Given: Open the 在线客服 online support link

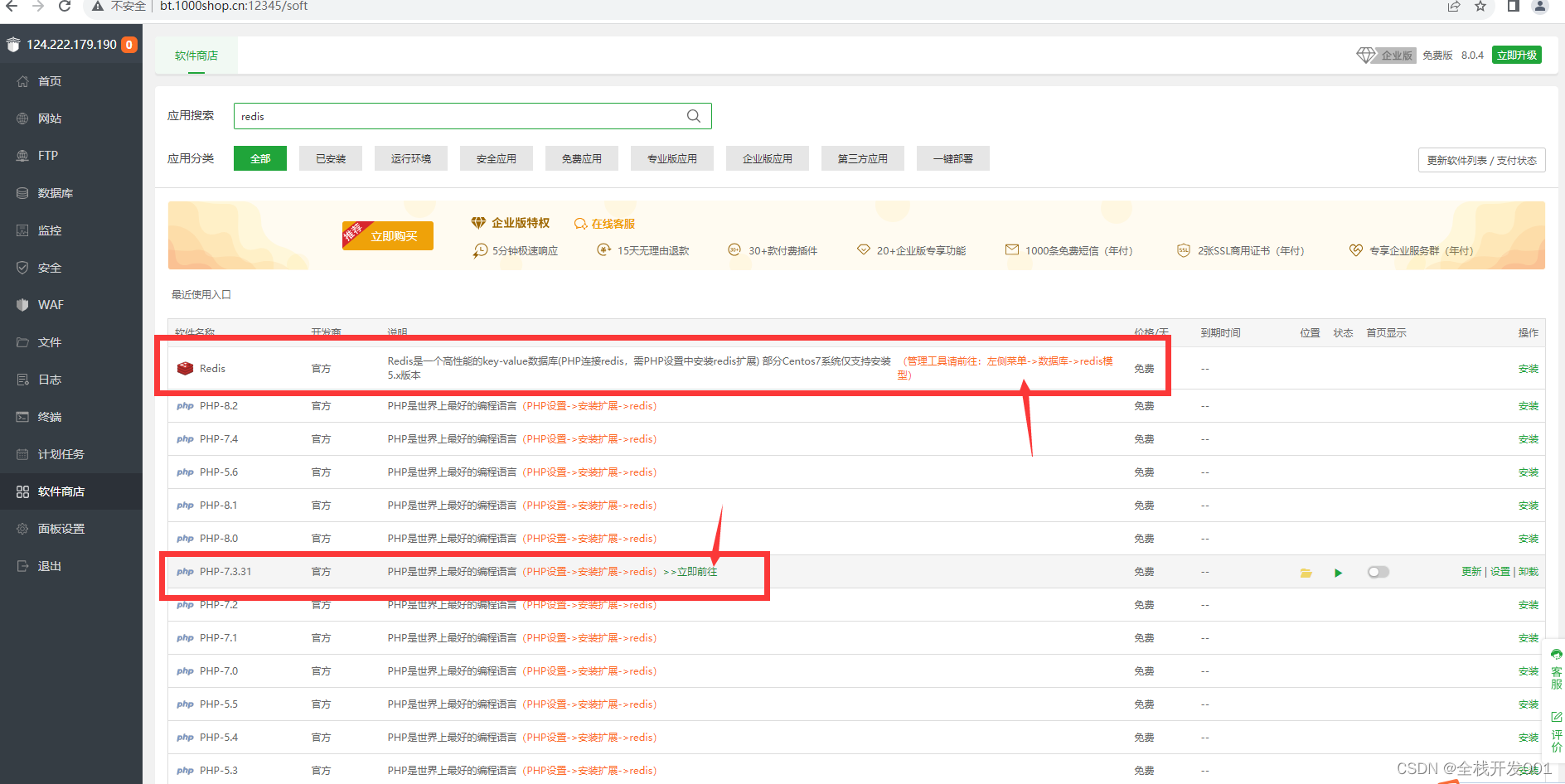Looking at the screenshot, I should (x=604, y=224).
